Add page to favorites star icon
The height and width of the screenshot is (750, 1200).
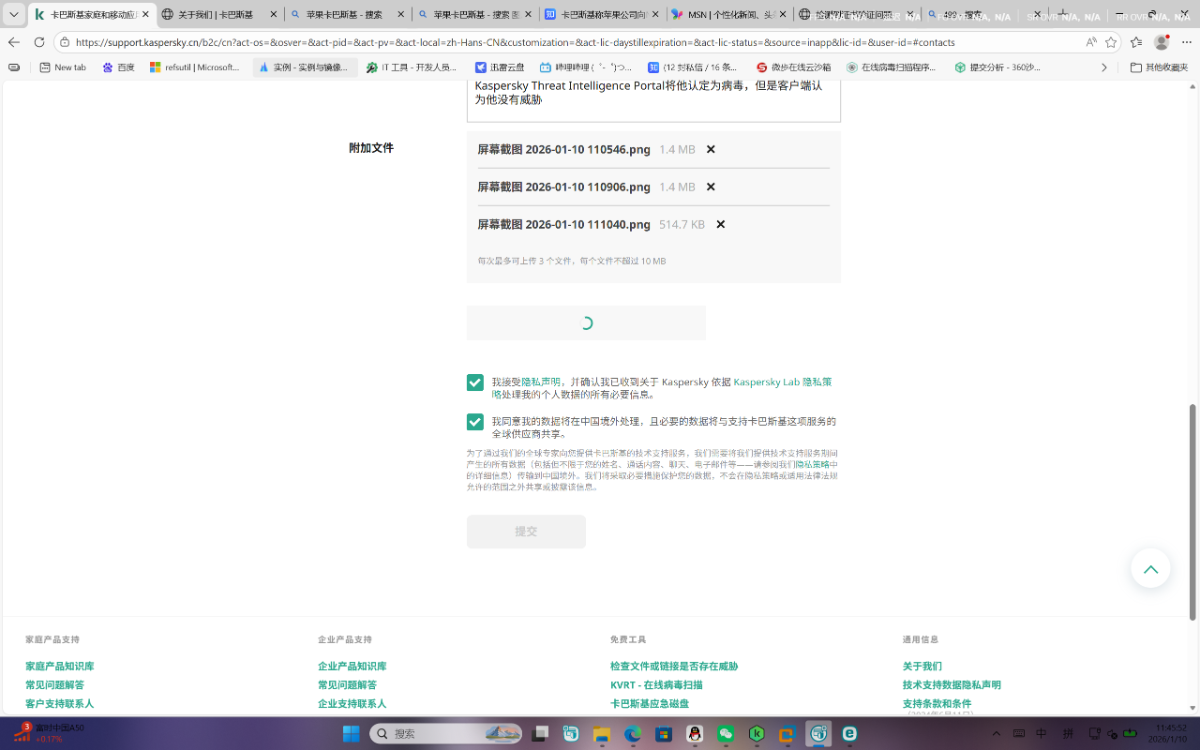point(1111,42)
